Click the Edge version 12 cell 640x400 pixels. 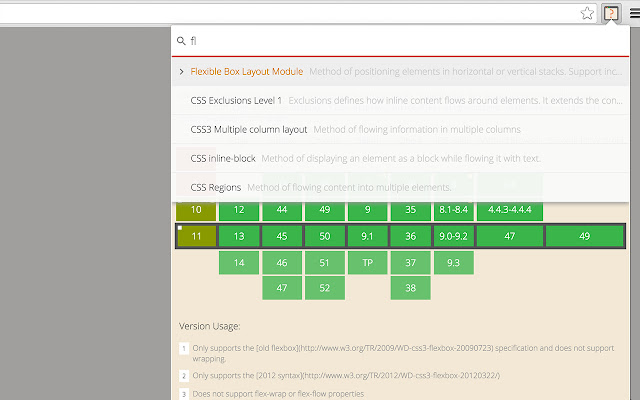click(x=239, y=210)
